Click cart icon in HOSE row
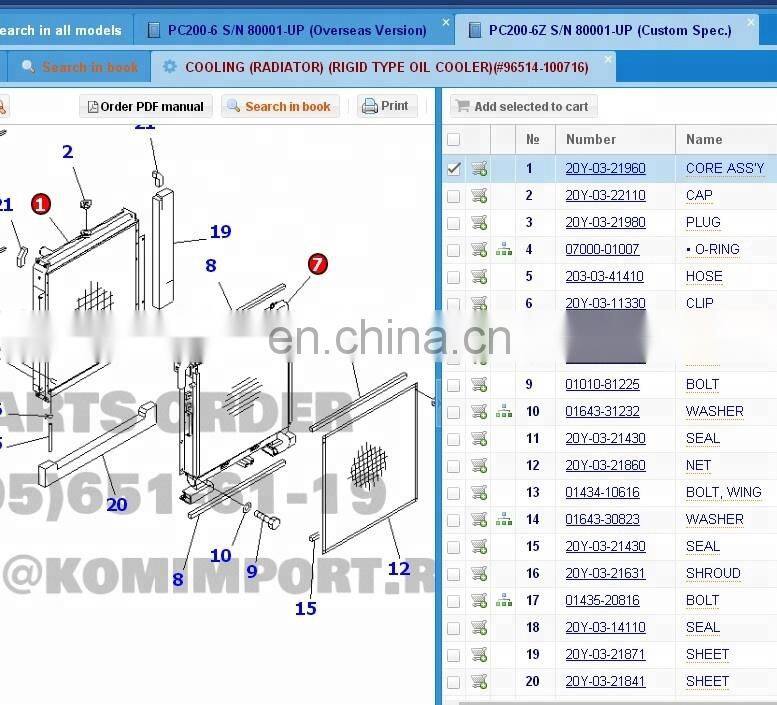777x705 pixels. pos(479,276)
